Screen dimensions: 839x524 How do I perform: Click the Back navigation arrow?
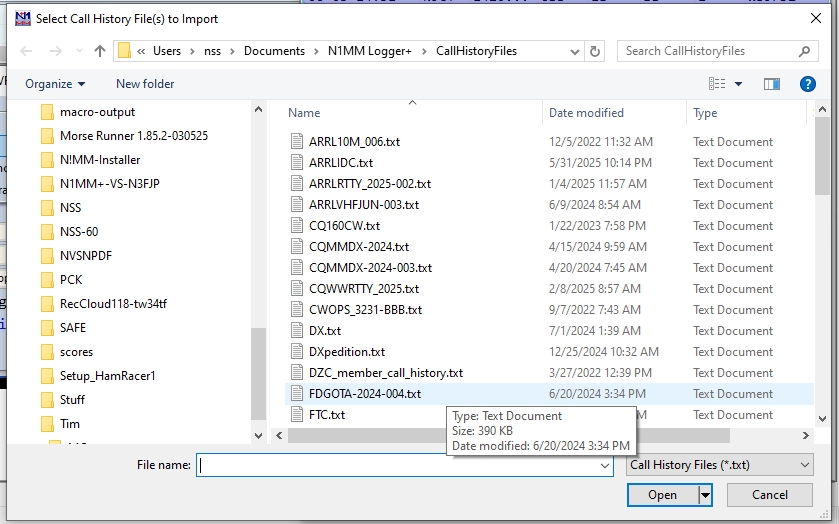click(x=26, y=51)
